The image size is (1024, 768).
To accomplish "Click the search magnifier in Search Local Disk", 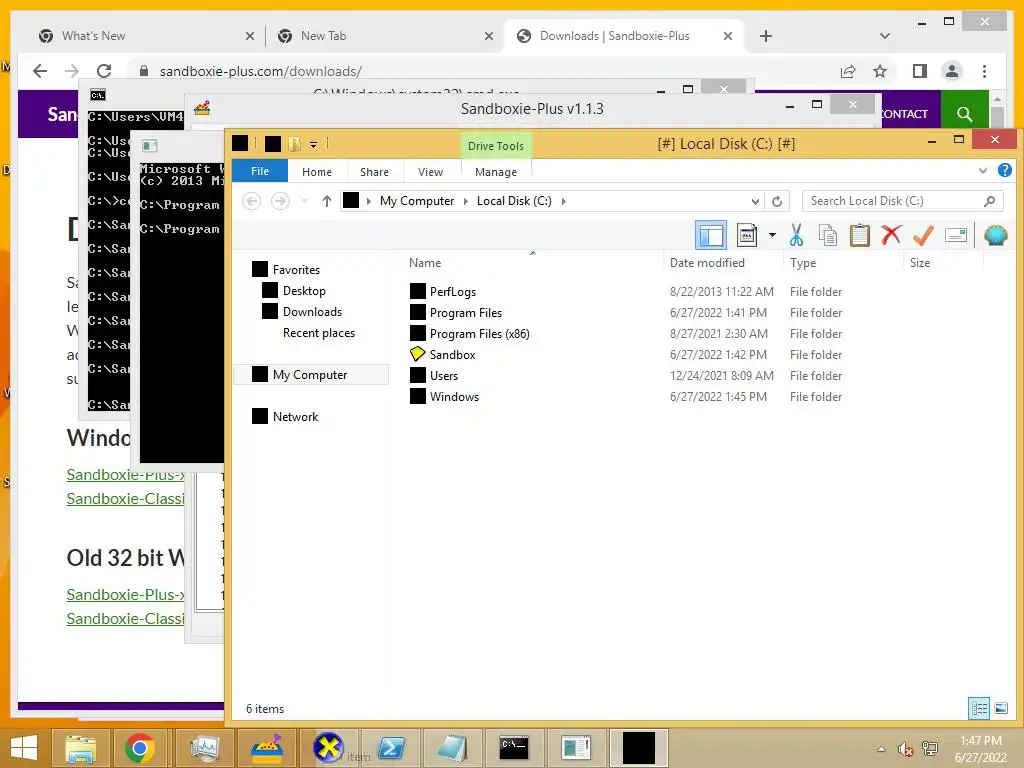I will click(x=989, y=201).
